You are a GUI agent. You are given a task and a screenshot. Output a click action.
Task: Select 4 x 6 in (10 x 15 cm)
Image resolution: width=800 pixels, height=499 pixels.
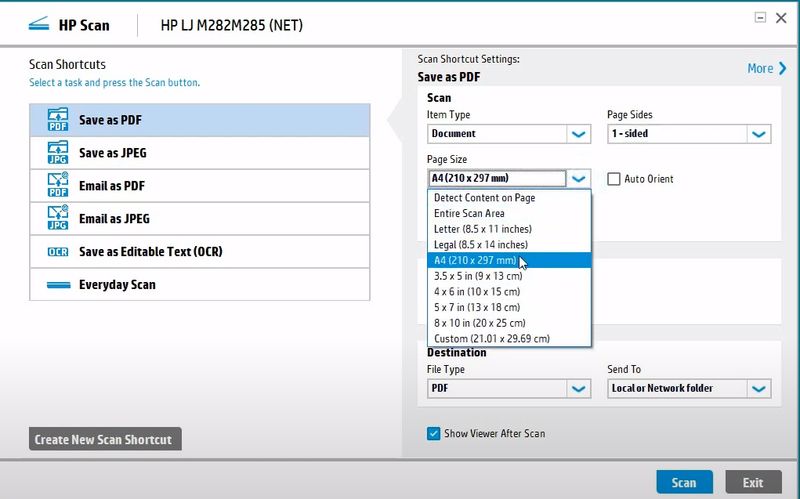pyautogui.click(x=509, y=292)
